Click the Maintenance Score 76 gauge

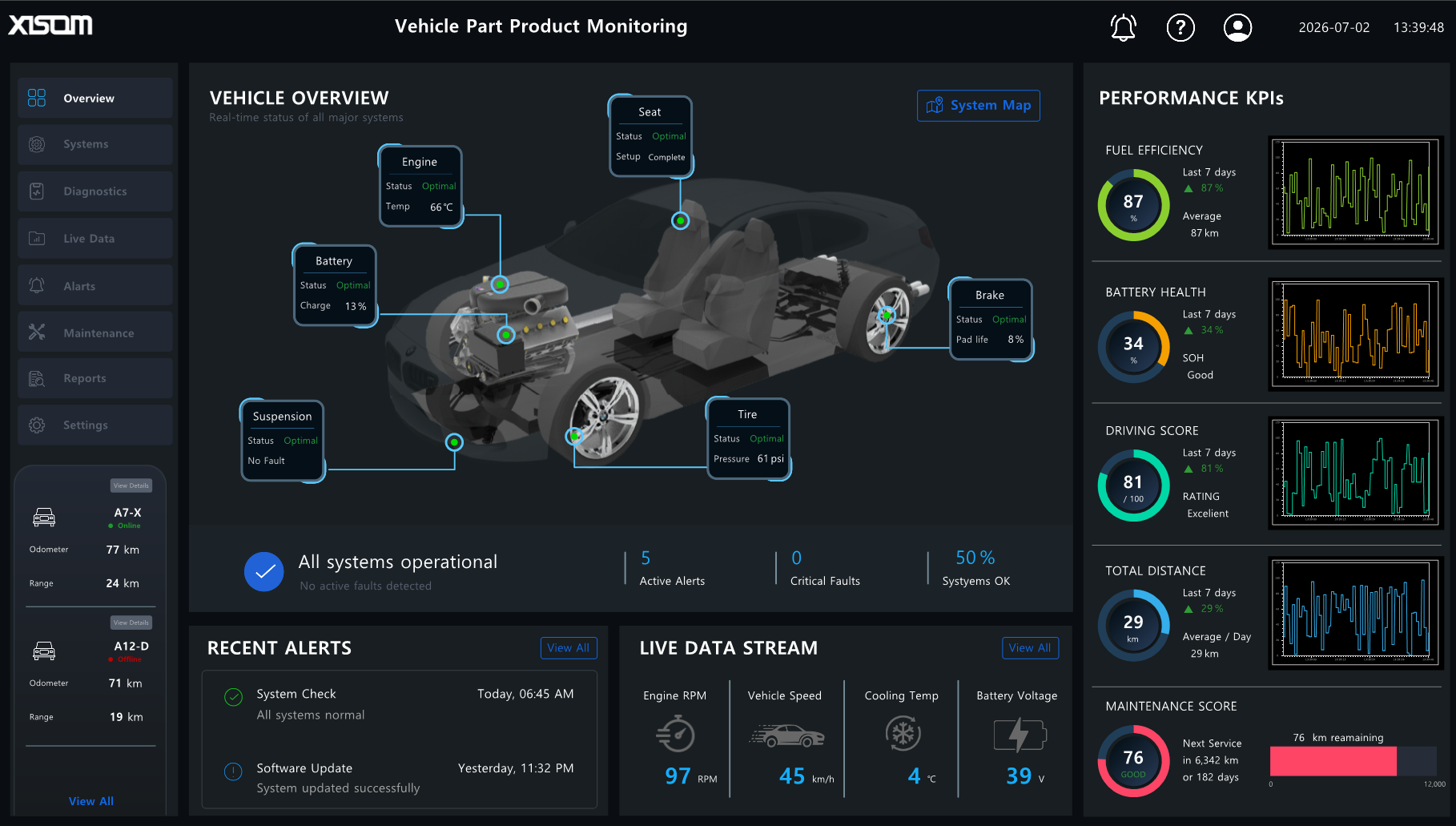(1133, 761)
